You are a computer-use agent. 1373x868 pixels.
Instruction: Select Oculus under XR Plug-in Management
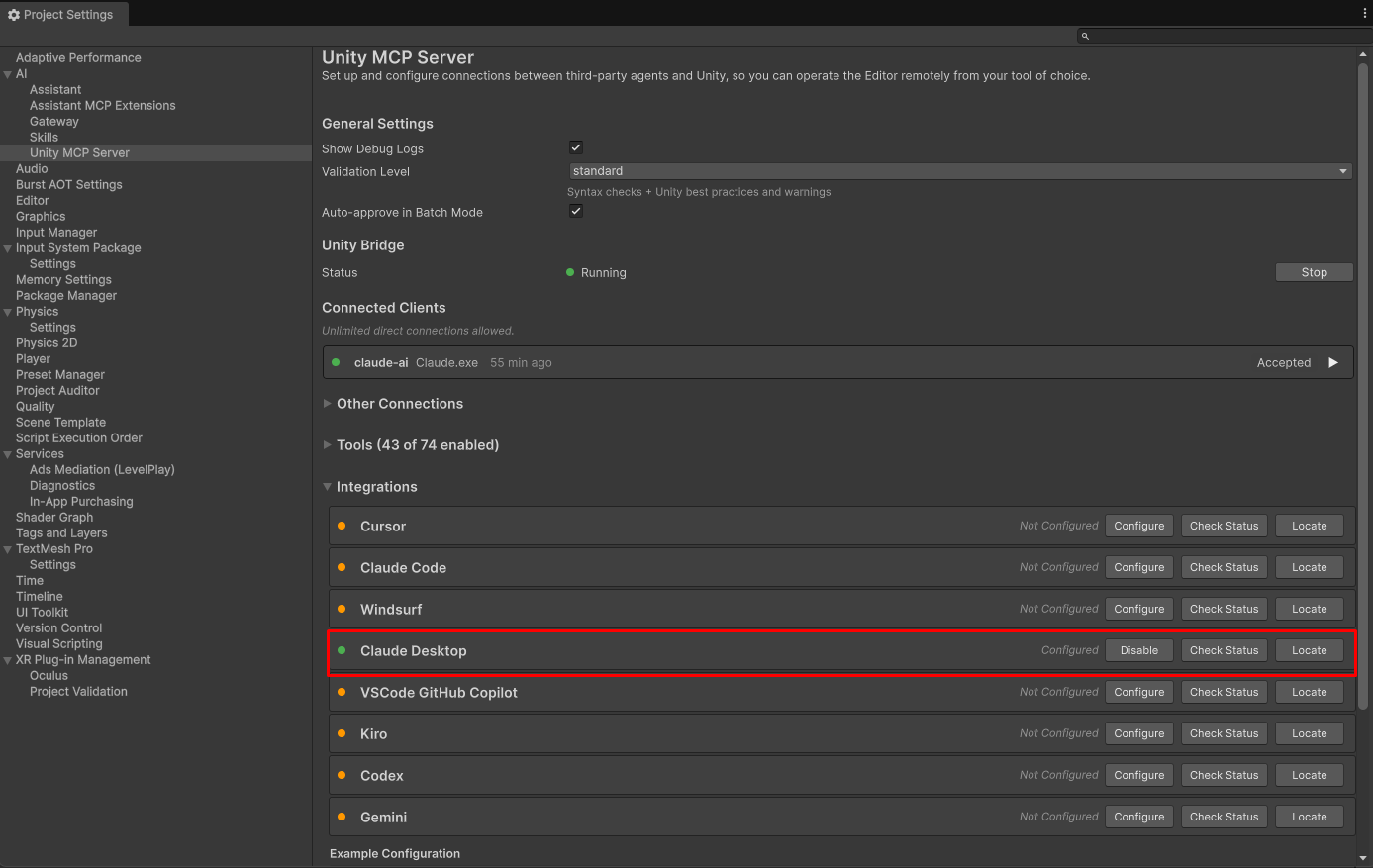pos(49,676)
